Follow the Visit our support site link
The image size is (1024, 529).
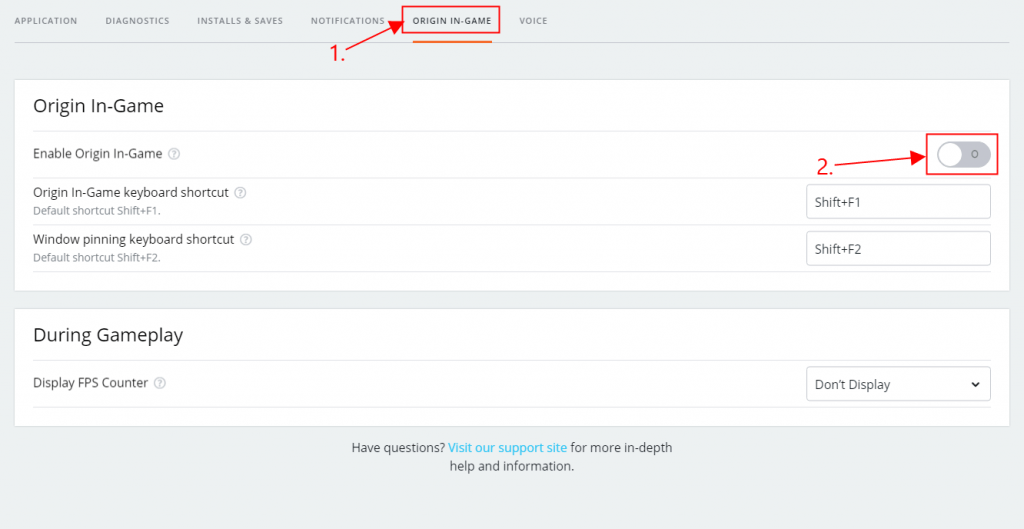pyautogui.click(x=507, y=448)
